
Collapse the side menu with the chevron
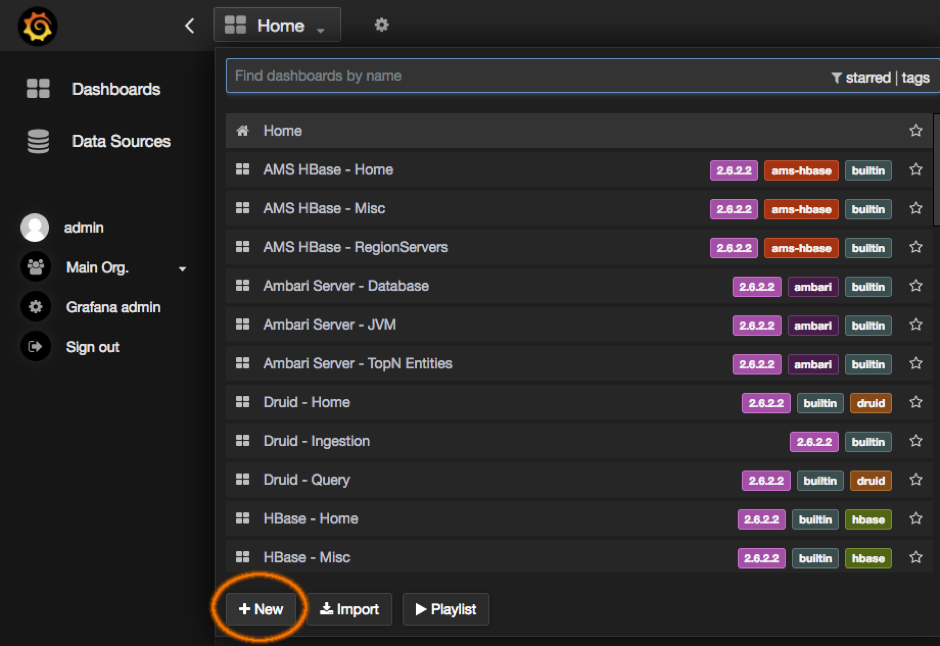coord(190,26)
